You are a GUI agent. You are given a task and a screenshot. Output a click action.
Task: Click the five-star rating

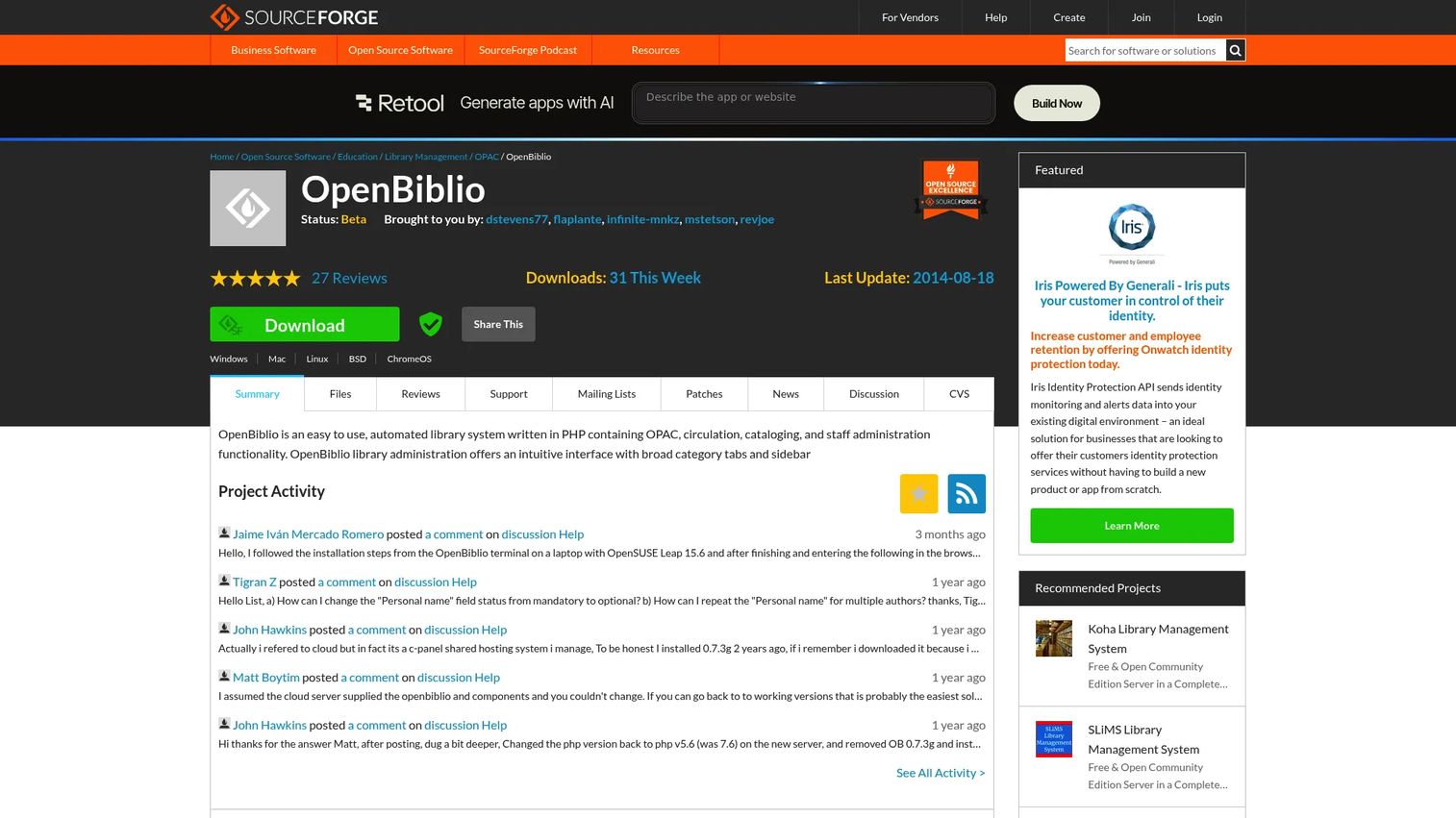[x=256, y=279]
